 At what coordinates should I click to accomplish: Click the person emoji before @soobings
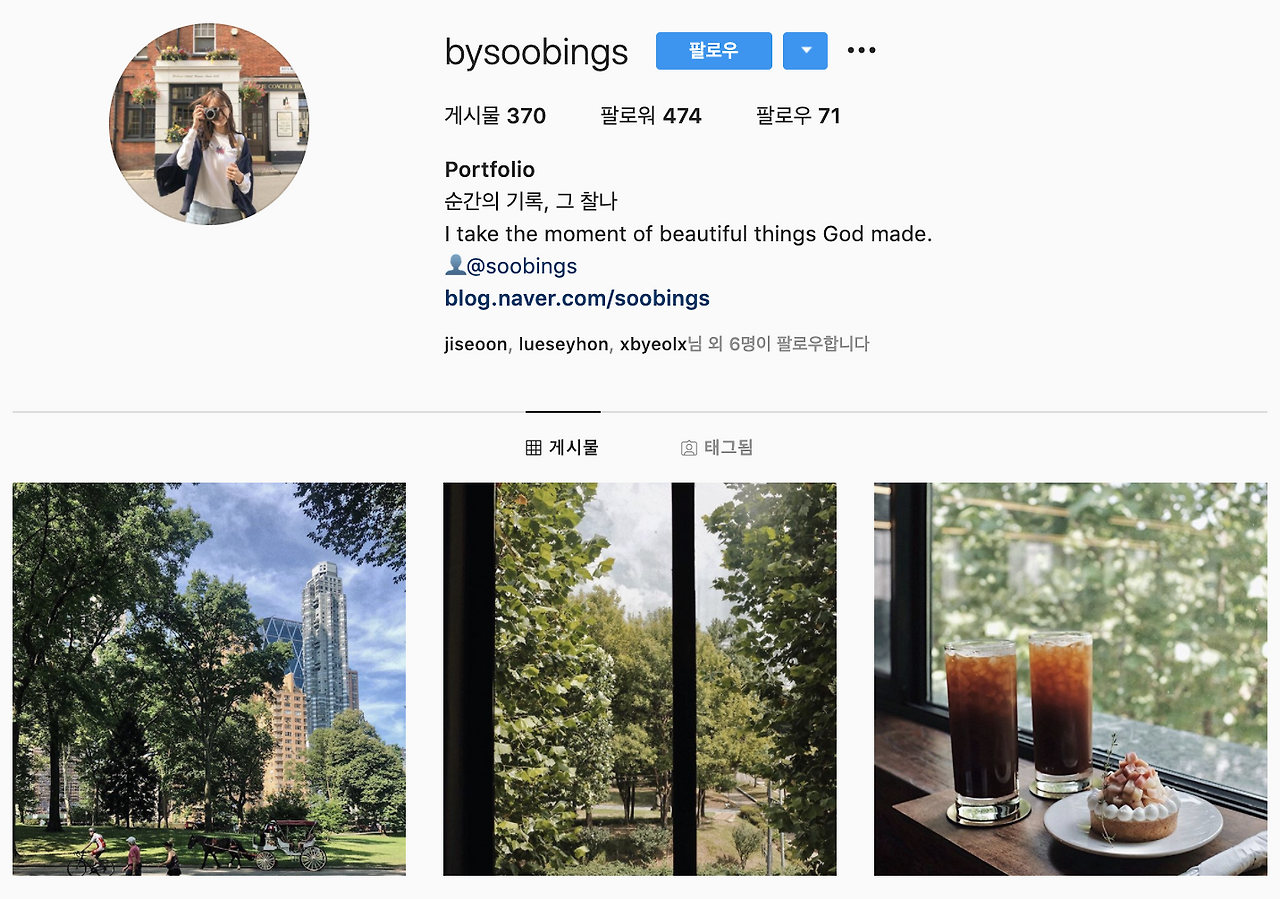pyautogui.click(x=455, y=265)
